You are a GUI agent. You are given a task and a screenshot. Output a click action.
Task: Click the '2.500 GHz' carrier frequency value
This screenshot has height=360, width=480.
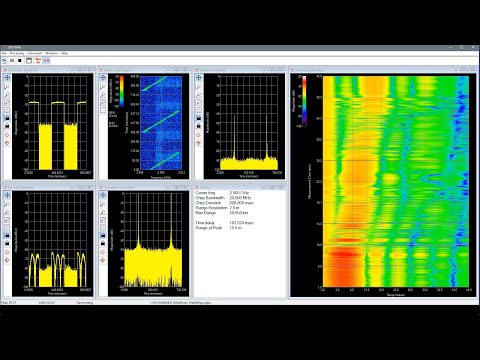(x=239, y=193)
